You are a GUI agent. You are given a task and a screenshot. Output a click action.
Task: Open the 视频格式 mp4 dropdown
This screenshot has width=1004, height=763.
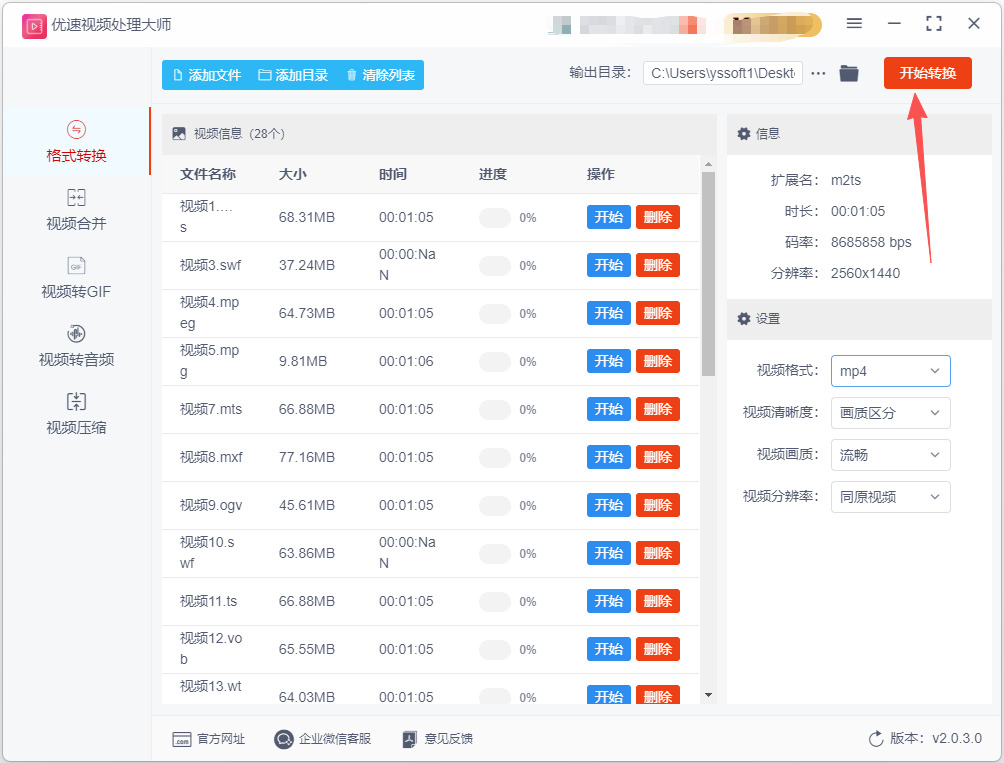tap(891, 371)
